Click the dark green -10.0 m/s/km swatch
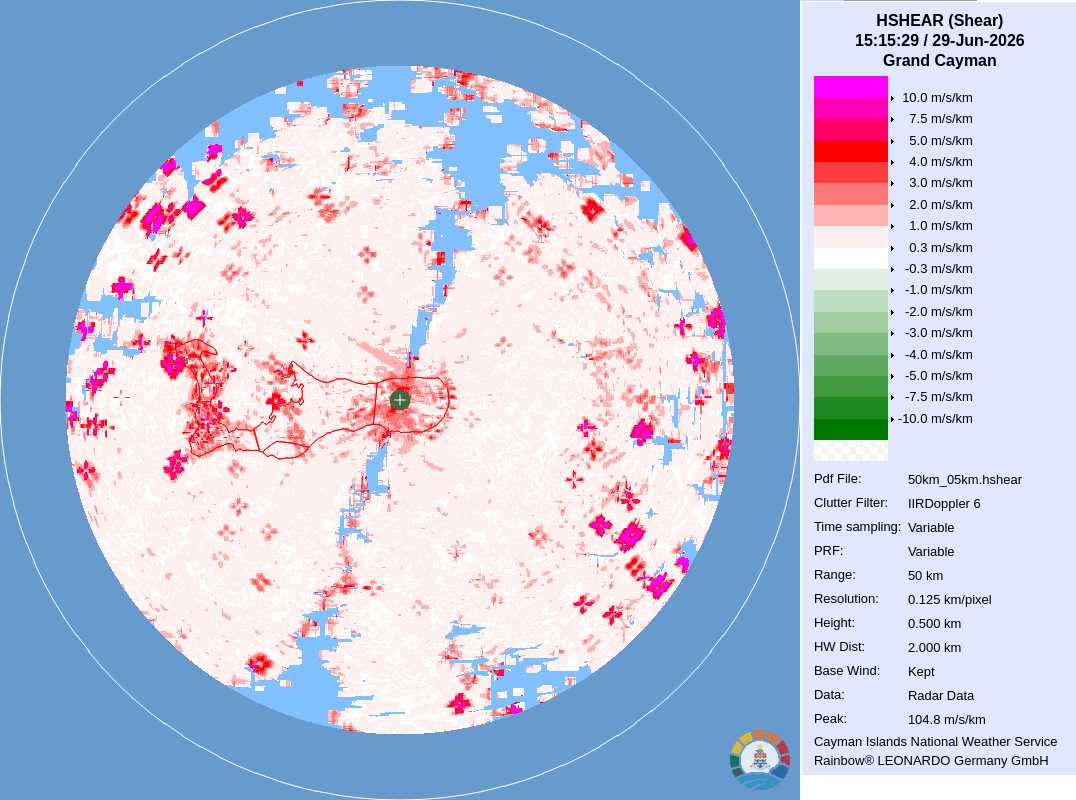Viewport: 1076px width, 800px height. point(850,429)
